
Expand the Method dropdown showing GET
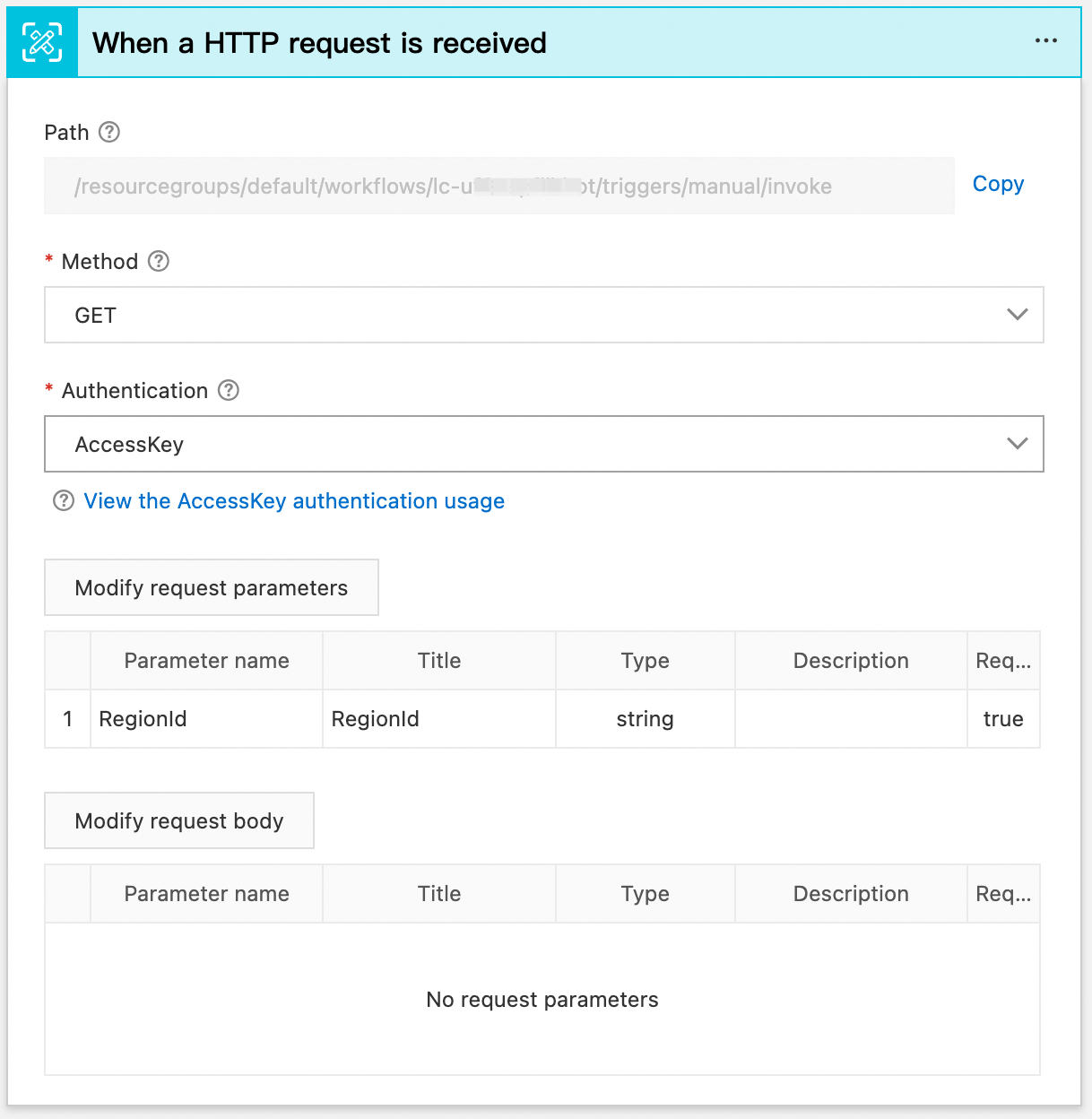coord(543,315)
